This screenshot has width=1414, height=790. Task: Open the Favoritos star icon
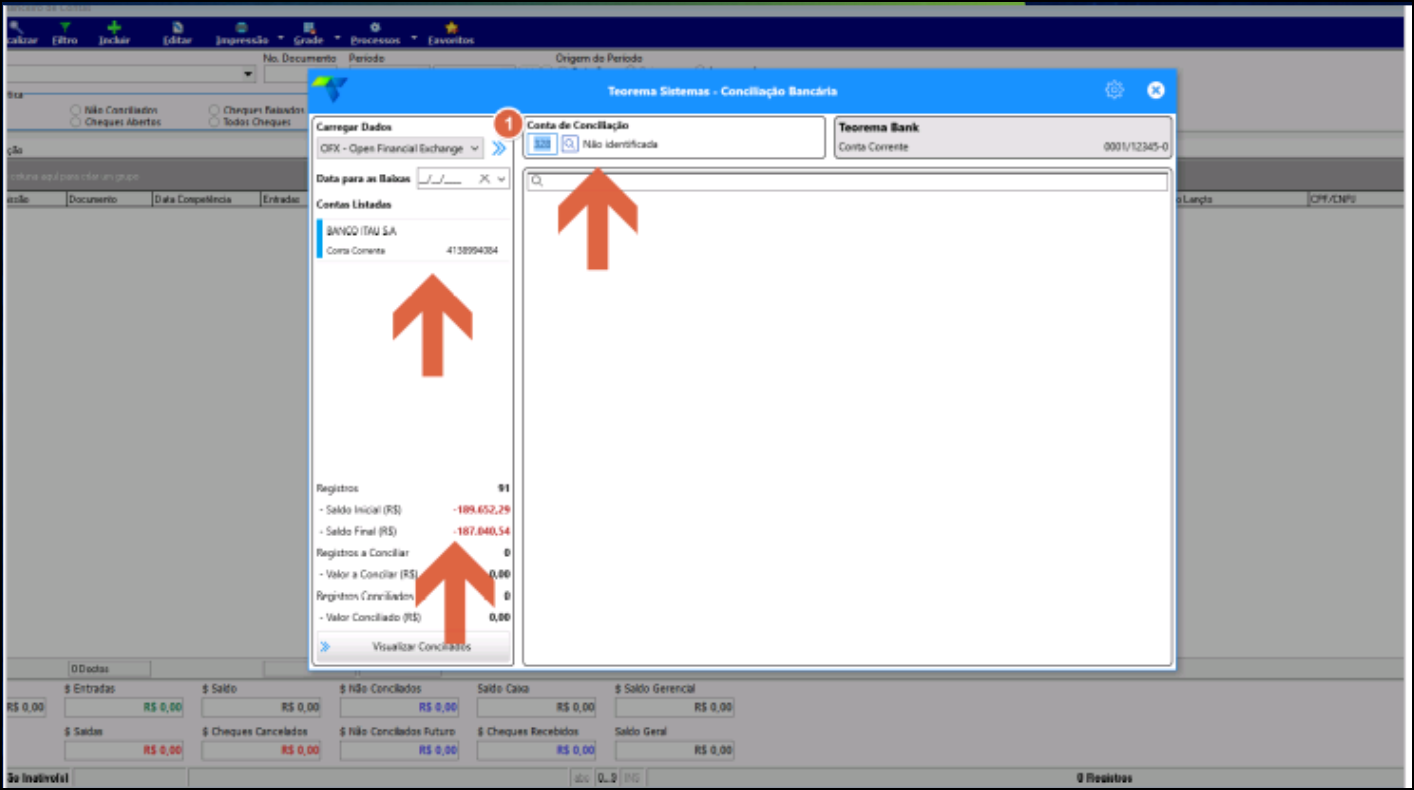tap(451, 27)
